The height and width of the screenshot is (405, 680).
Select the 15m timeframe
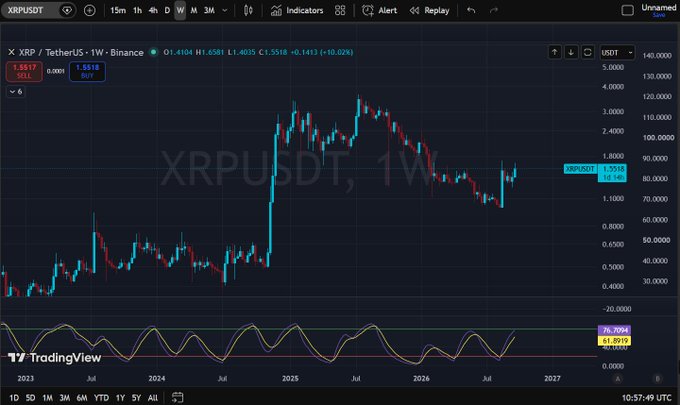click(118, 10)
